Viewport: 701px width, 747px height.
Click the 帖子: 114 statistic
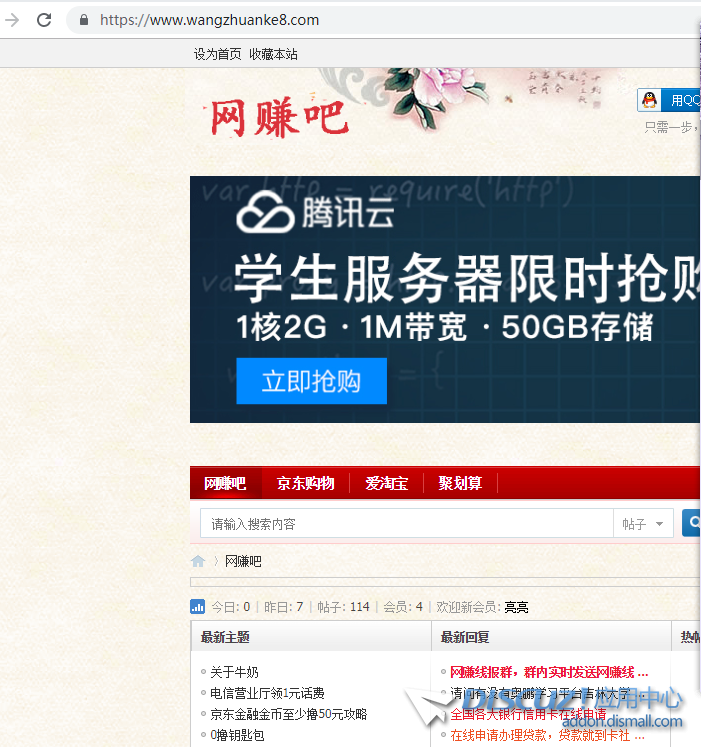tap(344, 607)
